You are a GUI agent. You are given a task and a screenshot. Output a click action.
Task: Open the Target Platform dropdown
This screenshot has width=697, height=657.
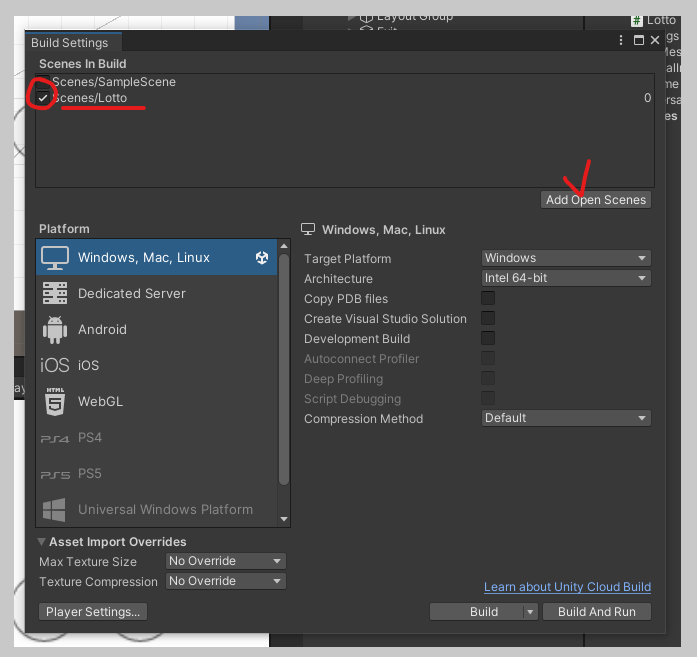(x=566, y=258)
